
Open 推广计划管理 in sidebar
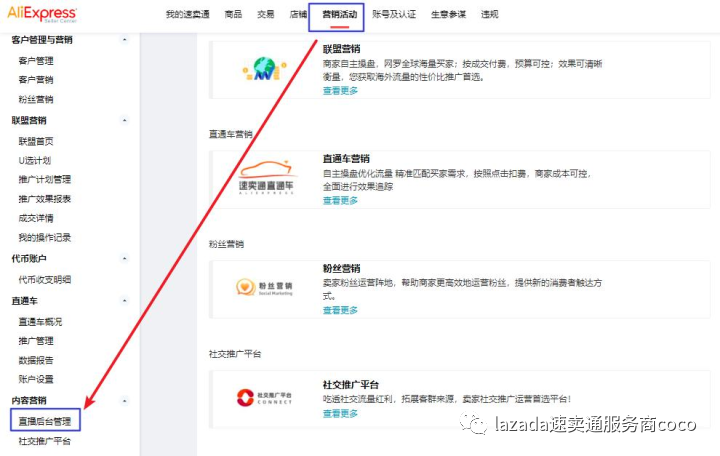click(x=45, y=180)
